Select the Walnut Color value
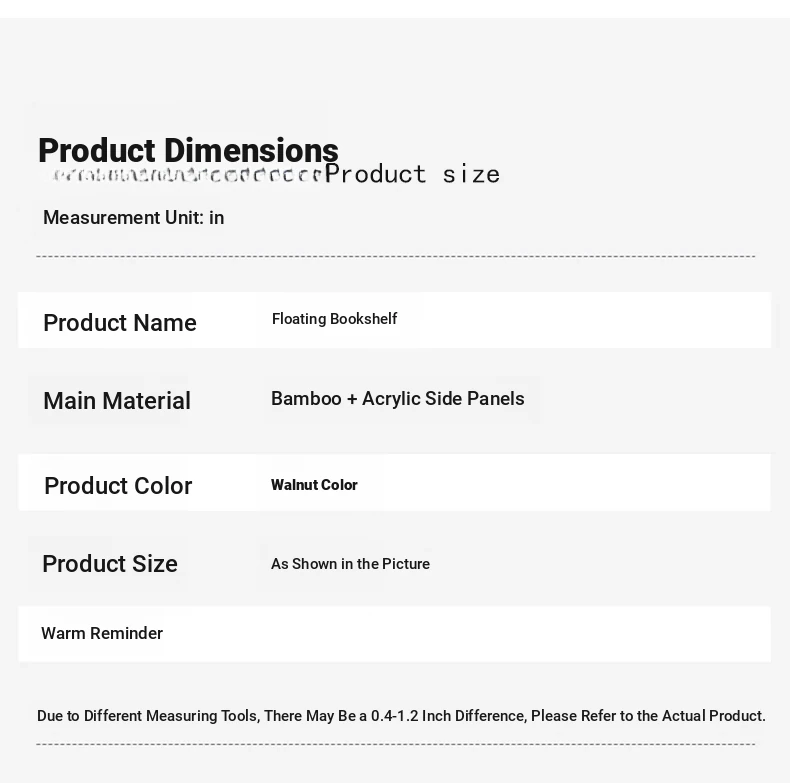The image size is (790, 783). click(x=314, y=485)
